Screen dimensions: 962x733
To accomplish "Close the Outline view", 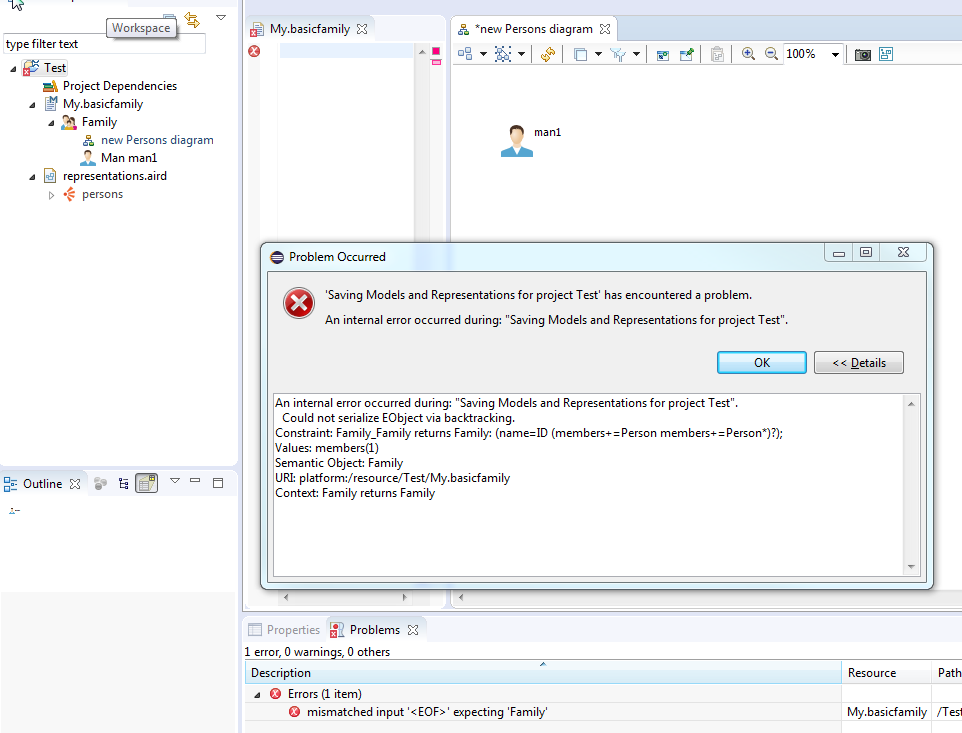I will [x=75, y=484].
